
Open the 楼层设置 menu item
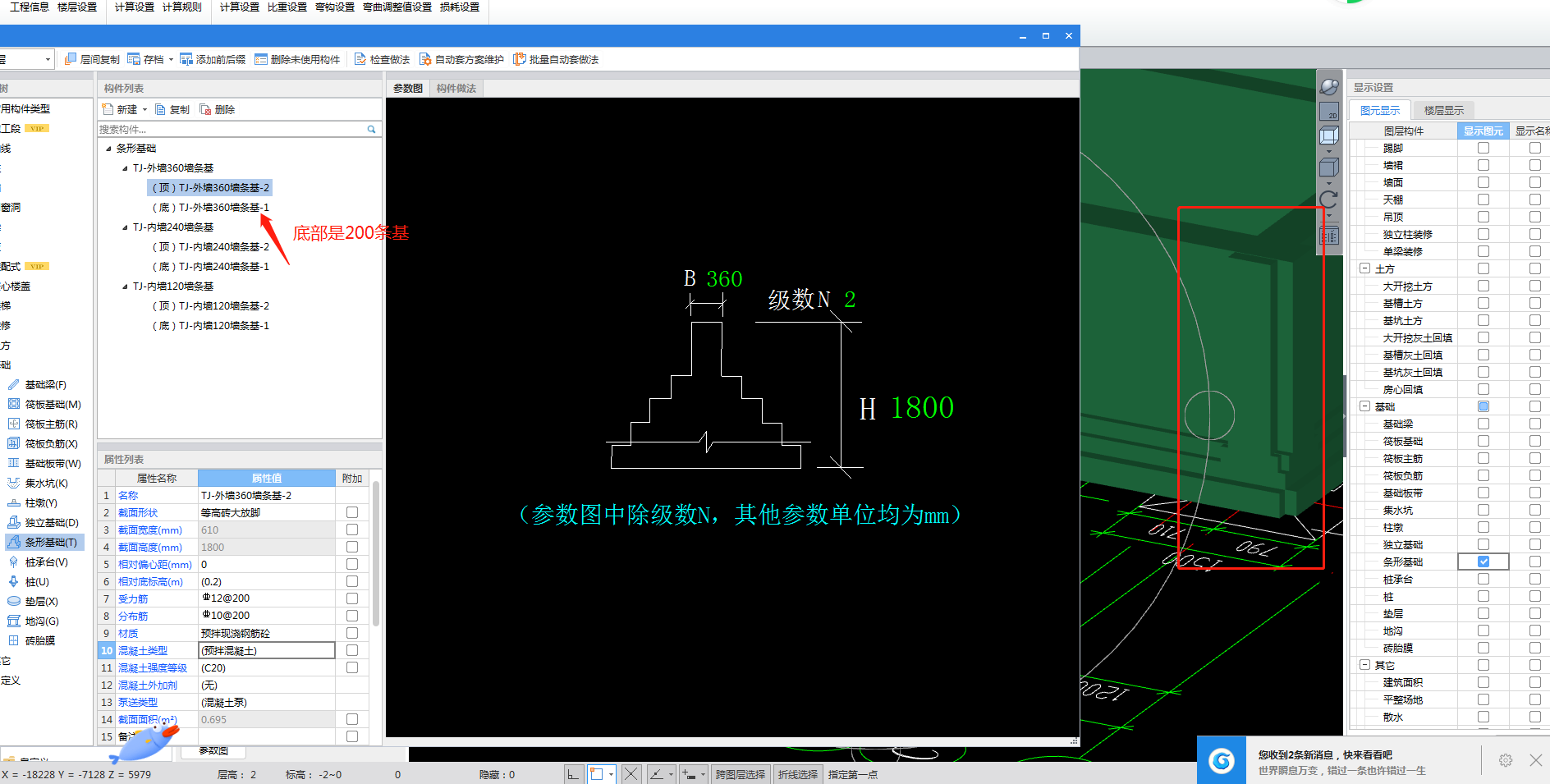77,7
